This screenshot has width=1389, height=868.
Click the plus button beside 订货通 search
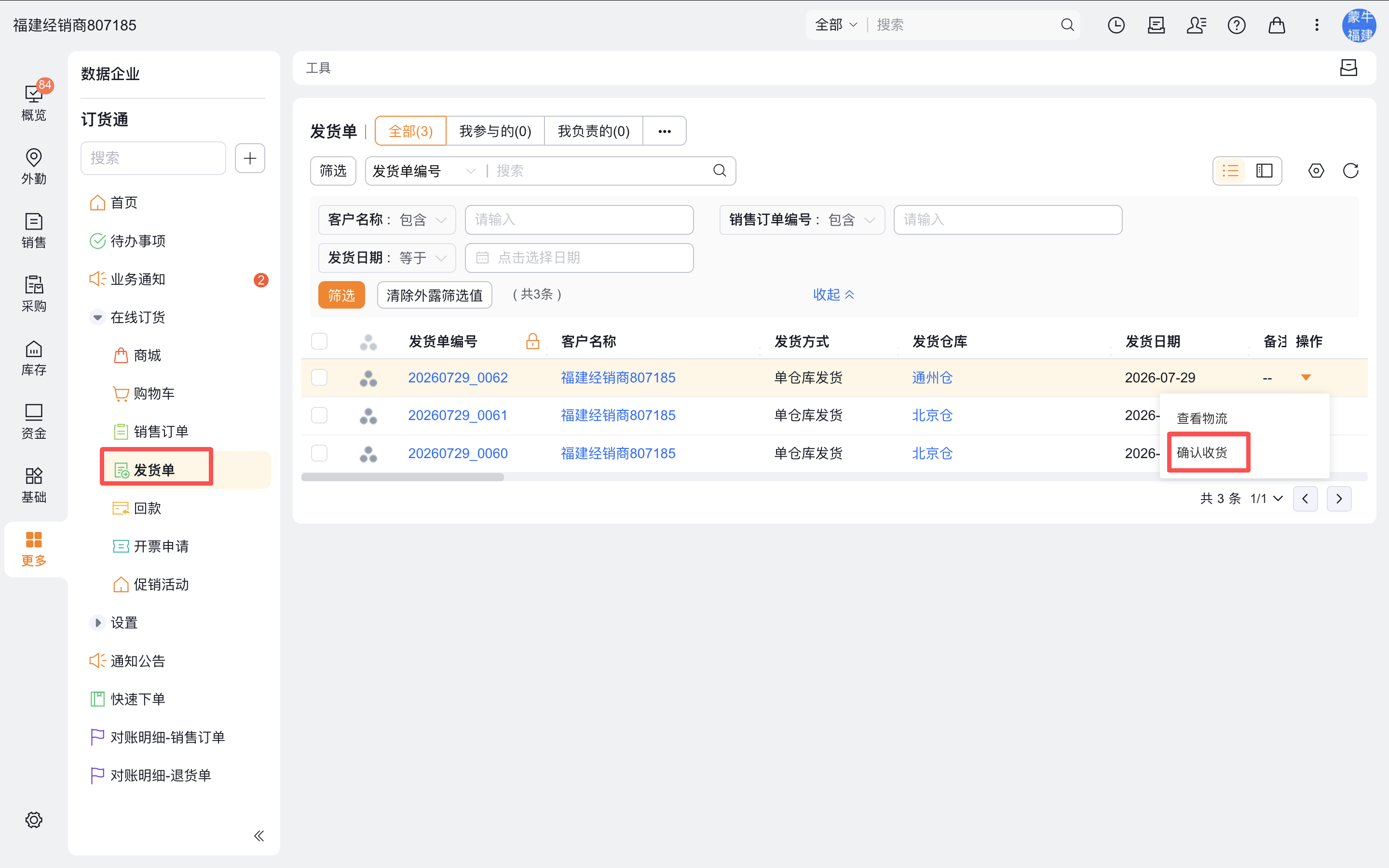click(250, 158)
